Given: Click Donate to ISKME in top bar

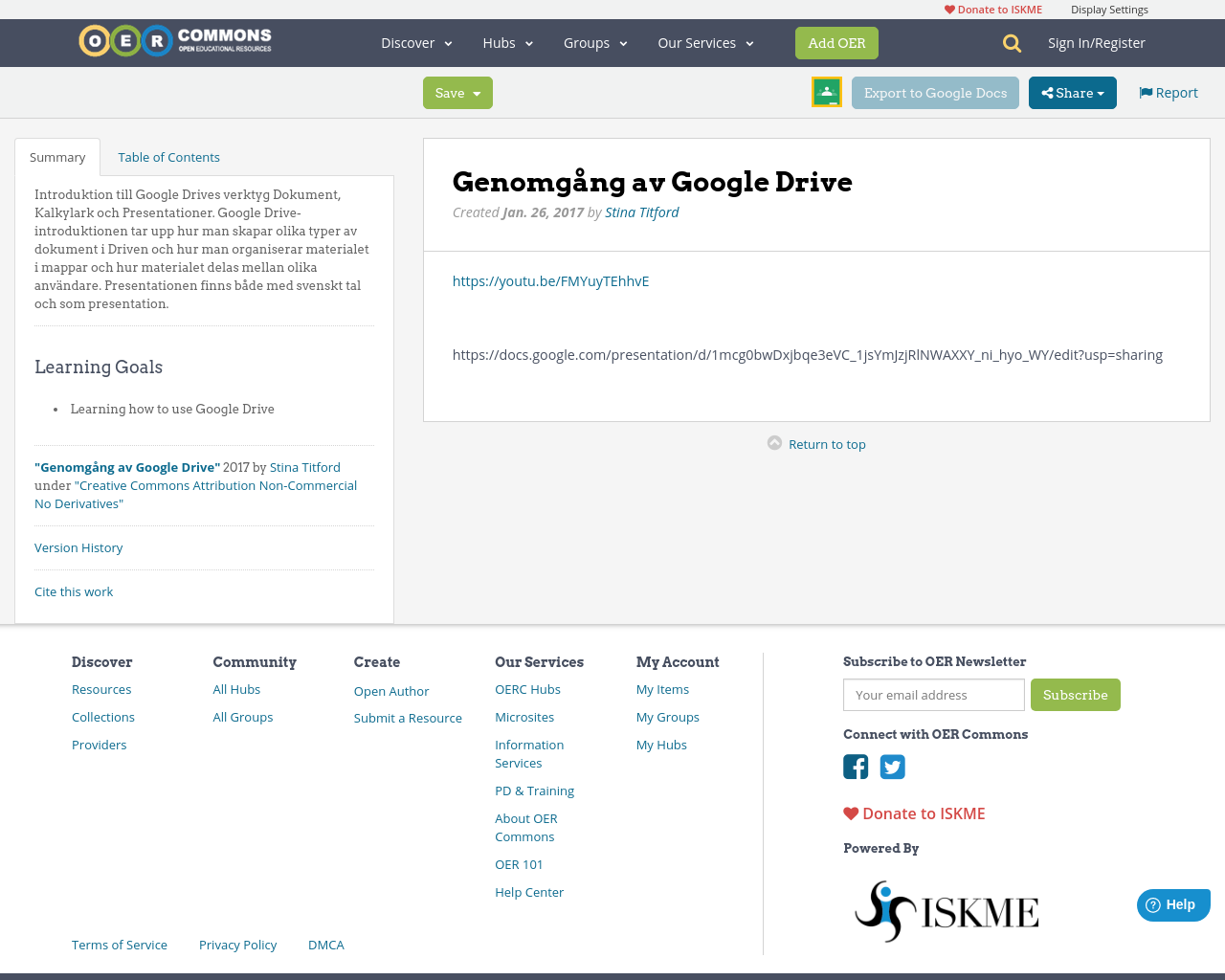Looking at the screenshot, I should click(993, 10).
